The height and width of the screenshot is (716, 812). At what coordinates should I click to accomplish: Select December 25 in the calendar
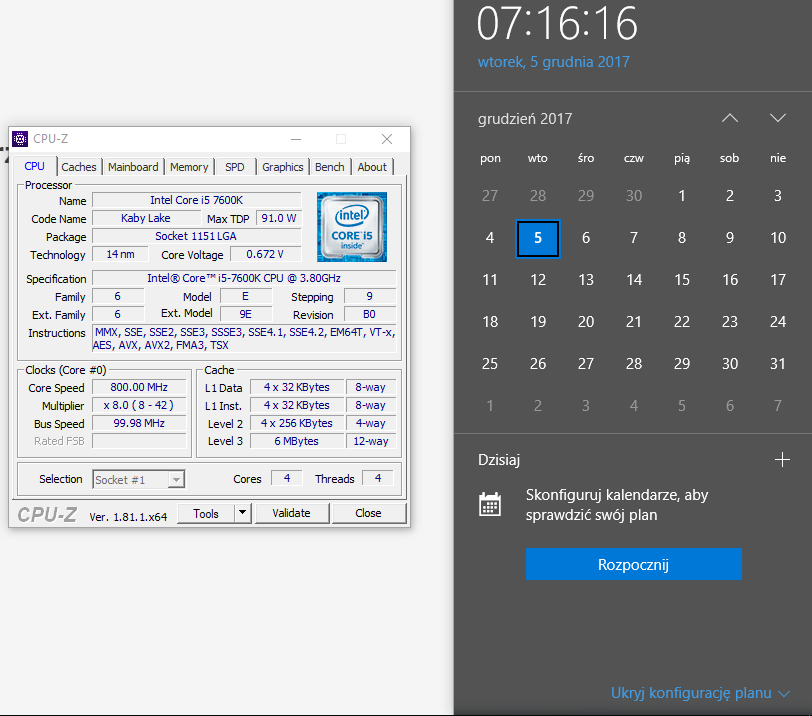pyautogui.click(x=490, y=364)
